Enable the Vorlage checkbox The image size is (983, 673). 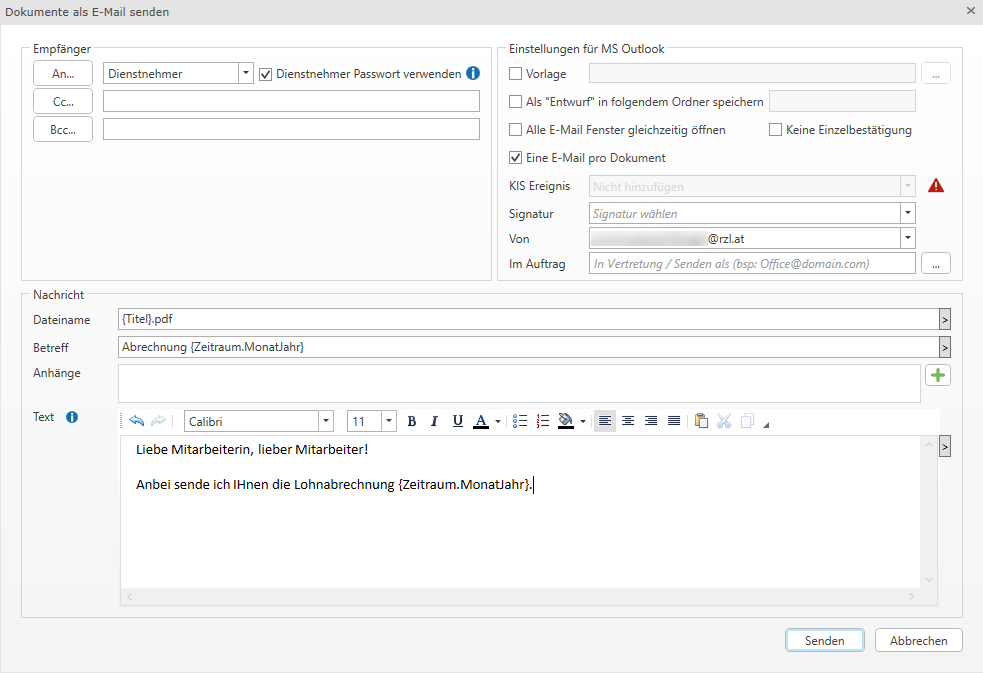tap(516, 73)
